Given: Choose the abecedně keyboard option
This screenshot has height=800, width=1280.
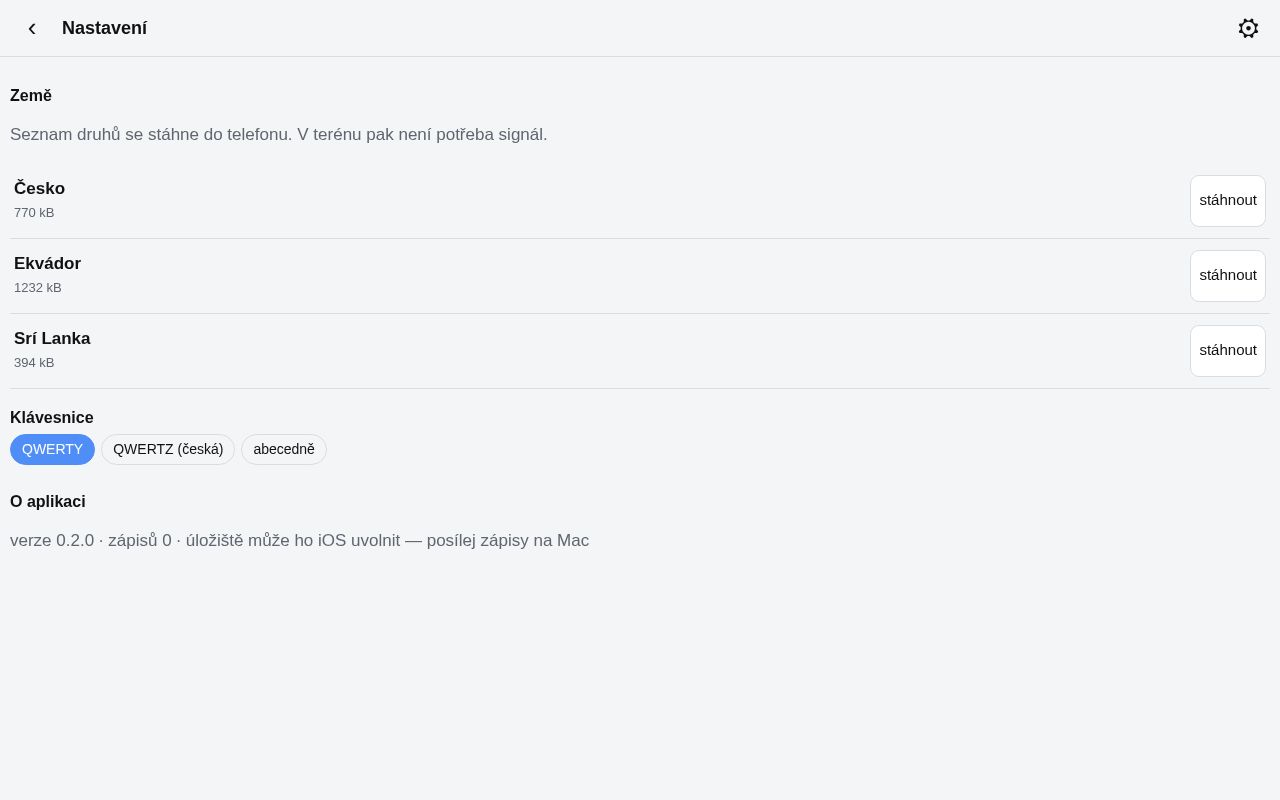Looking at the screenshot, I should [284, 450].
